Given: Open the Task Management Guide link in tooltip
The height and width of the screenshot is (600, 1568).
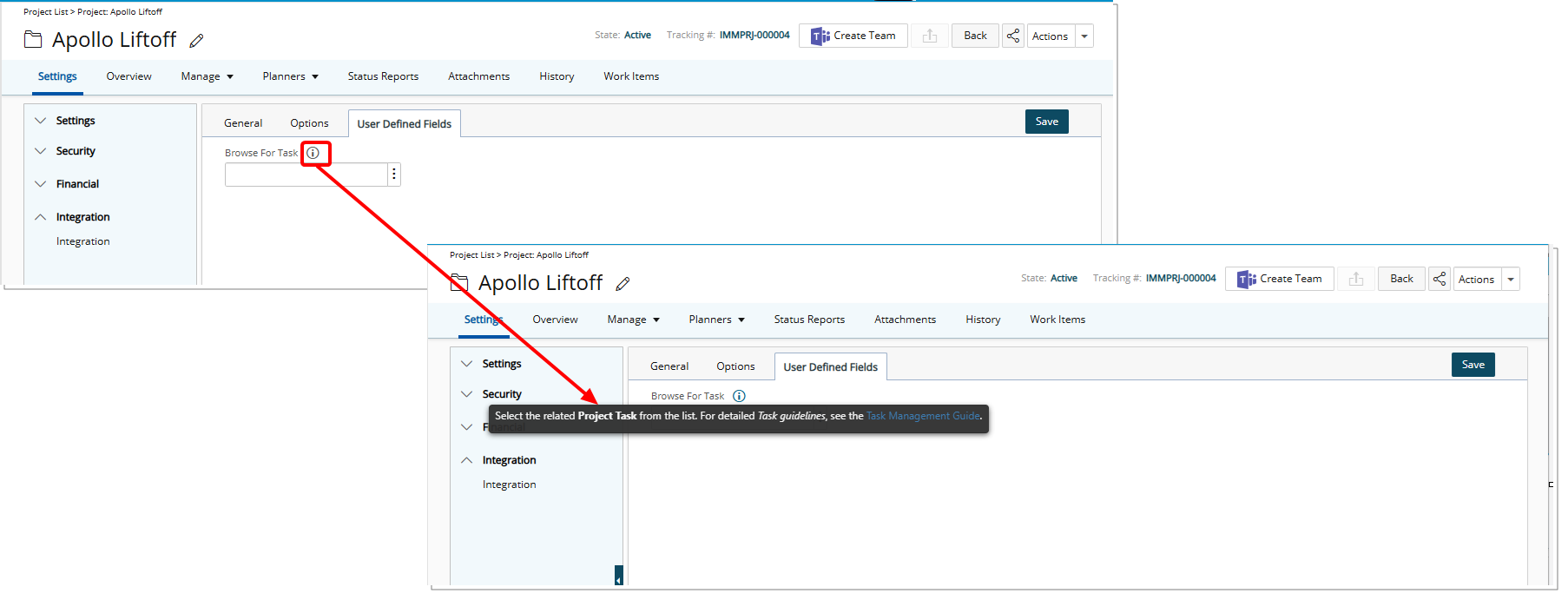Looking at the screenshot, I should click(x=923, y=416).
